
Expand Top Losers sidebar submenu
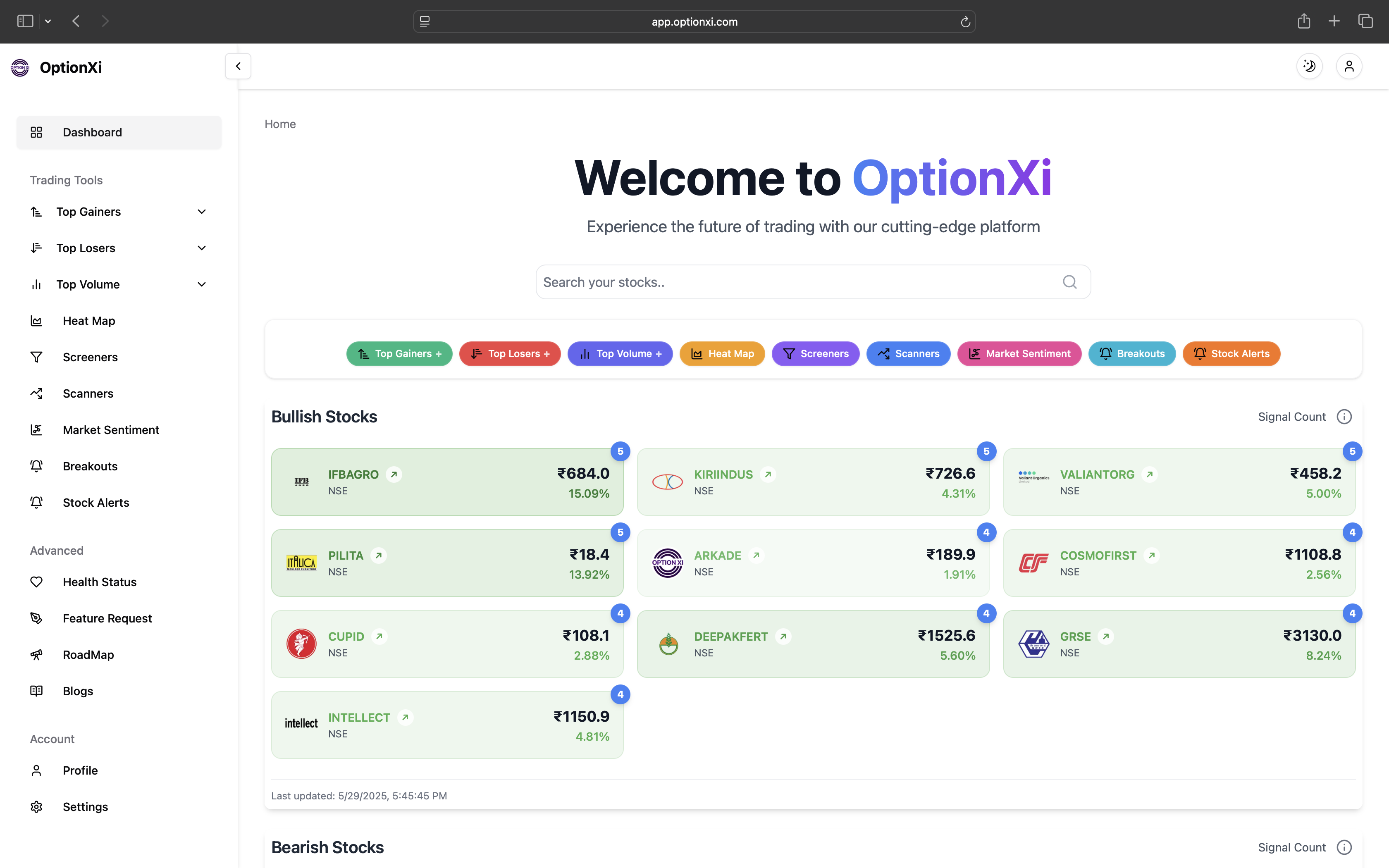pos(201,248)
